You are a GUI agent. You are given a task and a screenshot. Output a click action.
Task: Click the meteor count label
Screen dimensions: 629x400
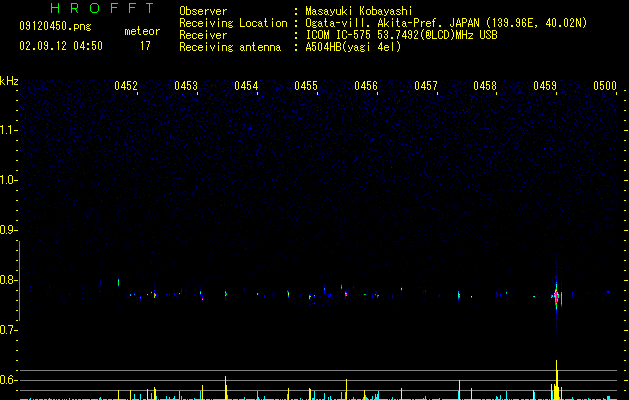(x=142, y=31)
